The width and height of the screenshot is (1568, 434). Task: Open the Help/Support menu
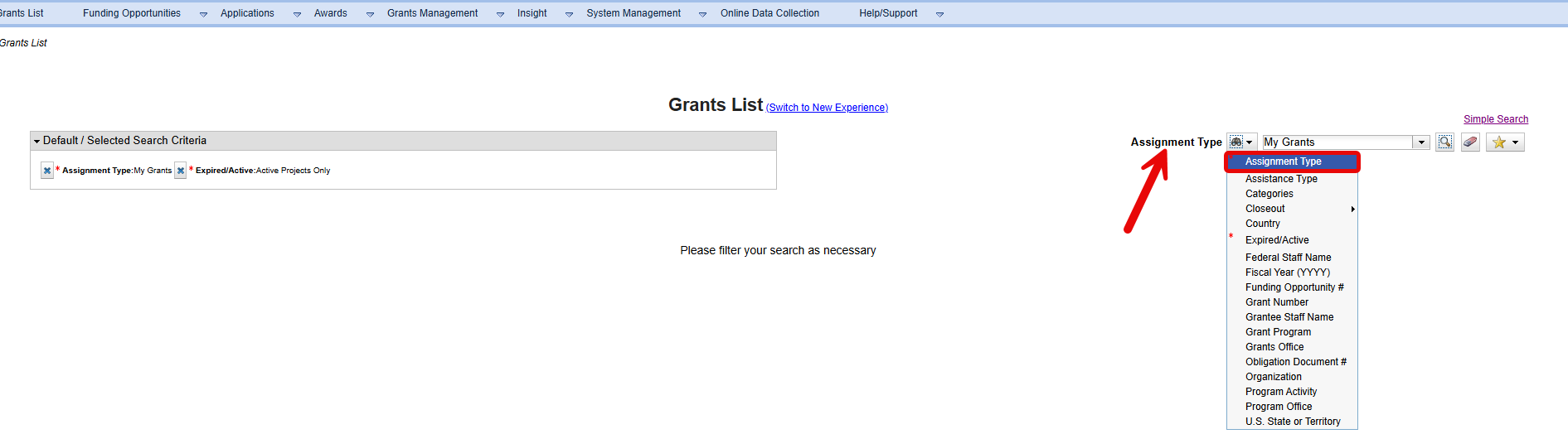coord(888,13)
